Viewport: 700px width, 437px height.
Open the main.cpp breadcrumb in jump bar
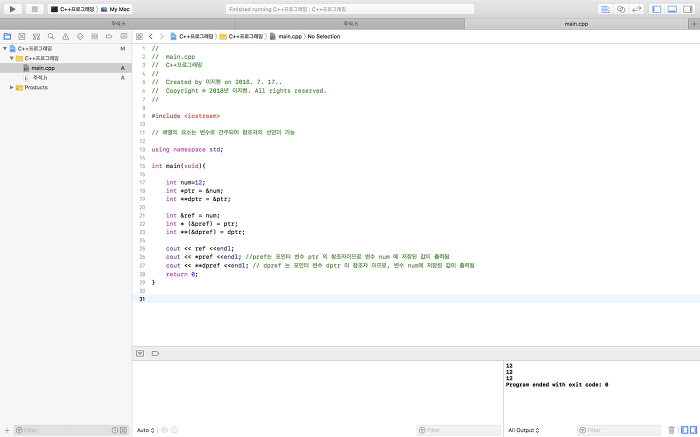tap(286, 36)
